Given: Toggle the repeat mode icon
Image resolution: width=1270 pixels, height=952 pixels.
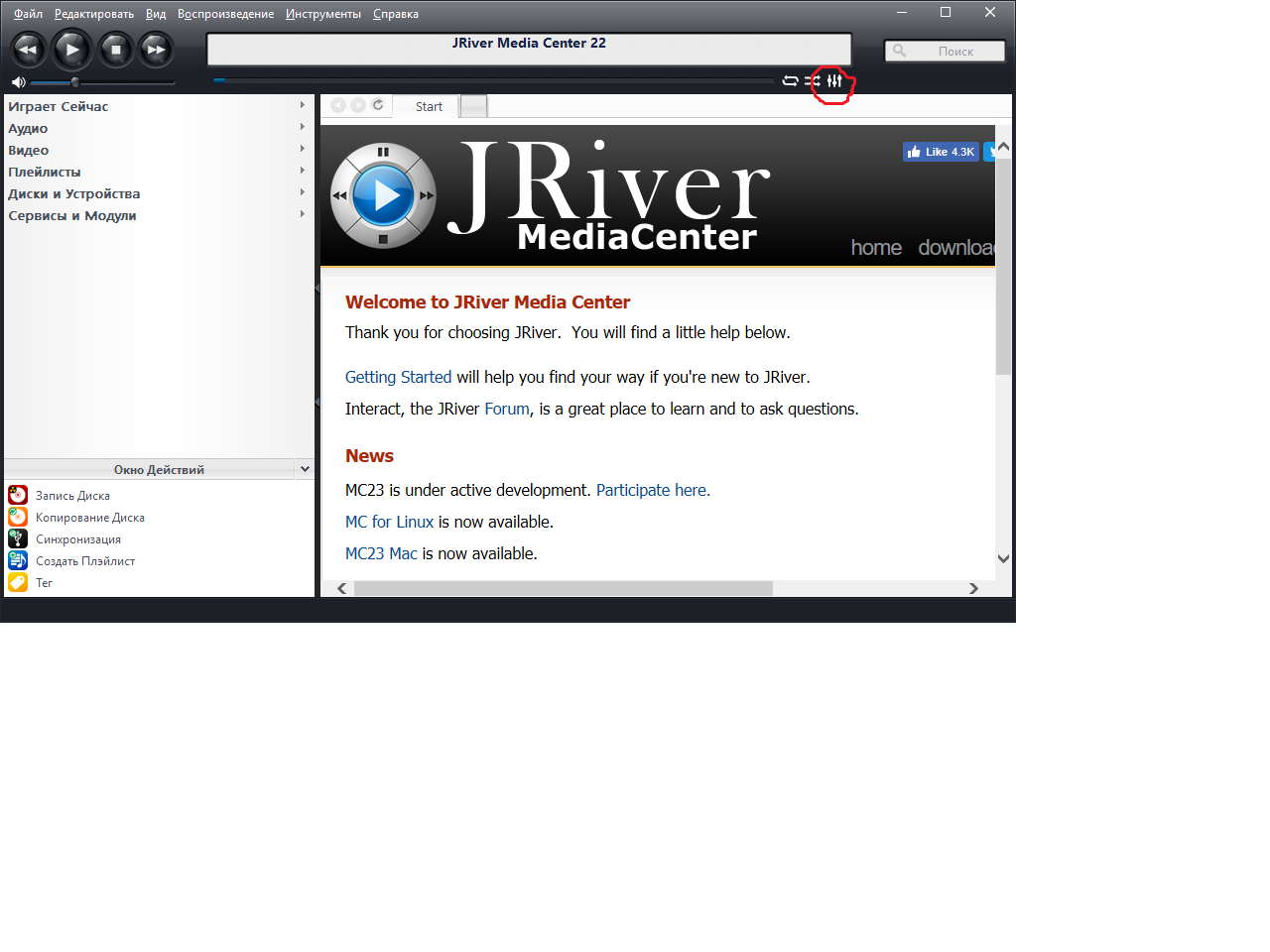Looking at the screenshot, I should [790, 80].
